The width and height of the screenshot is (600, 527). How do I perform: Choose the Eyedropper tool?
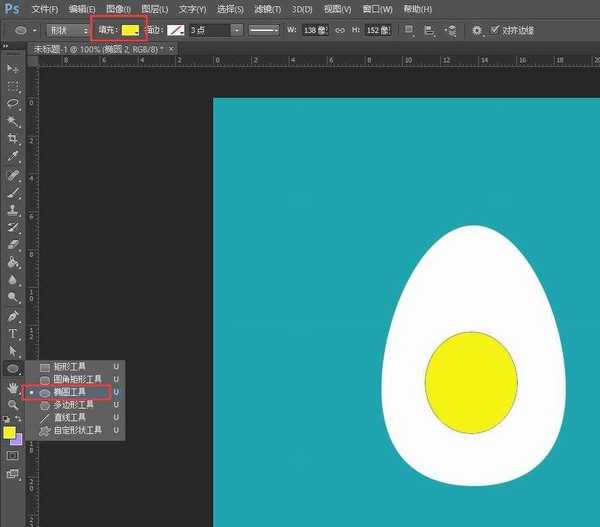tap(14, 157)
